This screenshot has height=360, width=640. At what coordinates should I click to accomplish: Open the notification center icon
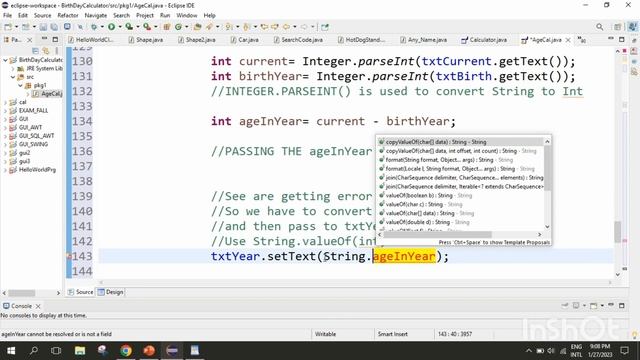pyautogui.click(x=624, y=351)
